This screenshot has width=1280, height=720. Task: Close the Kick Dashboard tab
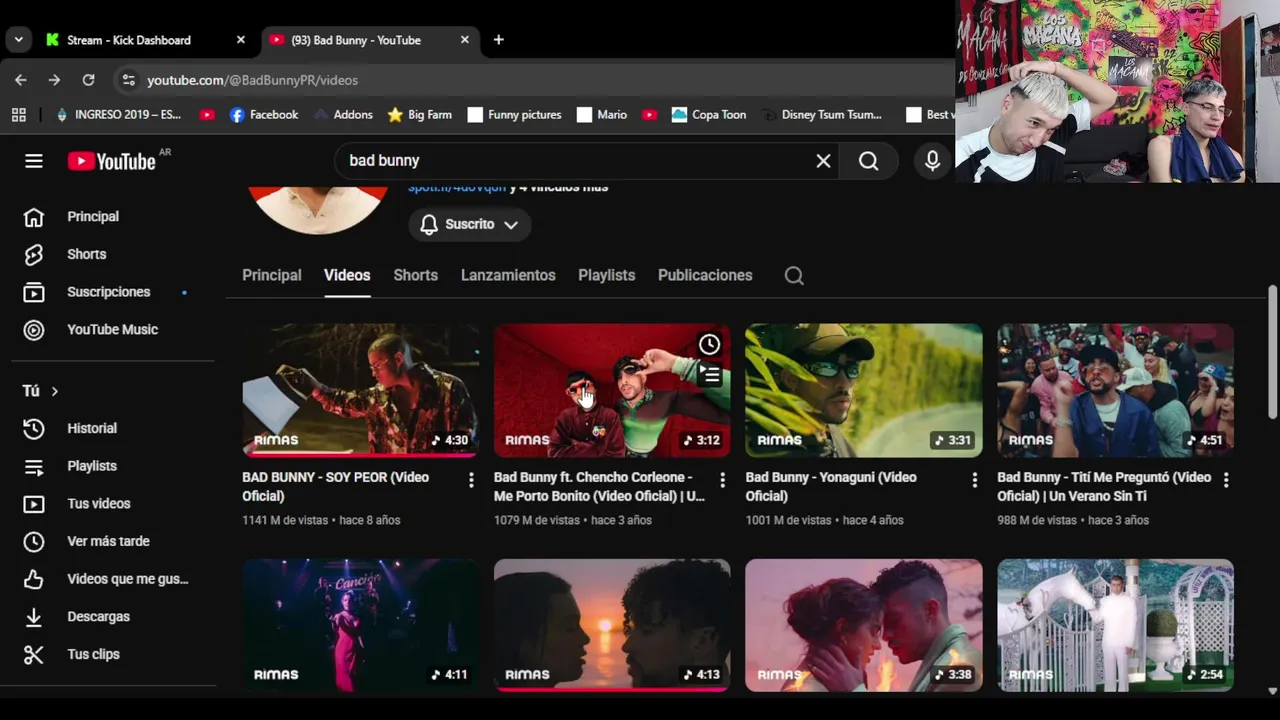coord(240,40)
